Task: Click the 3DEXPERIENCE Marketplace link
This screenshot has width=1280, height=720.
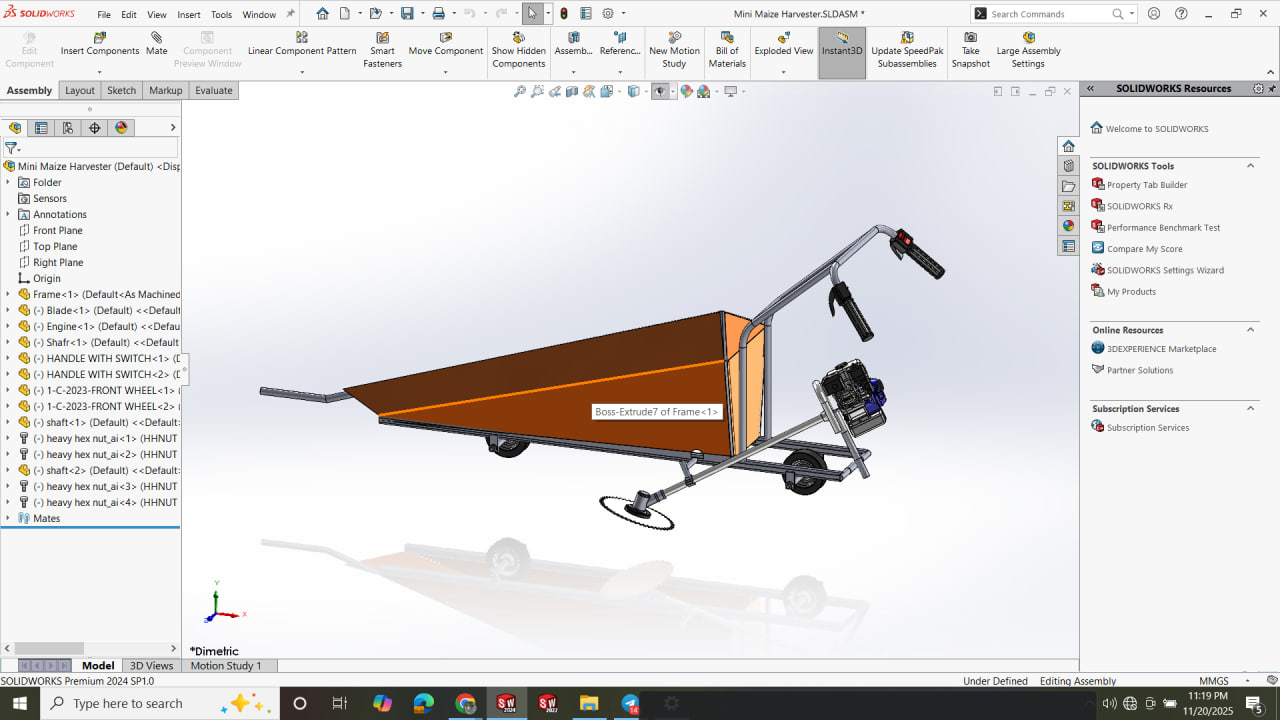Action: [x=1161, y=349]
